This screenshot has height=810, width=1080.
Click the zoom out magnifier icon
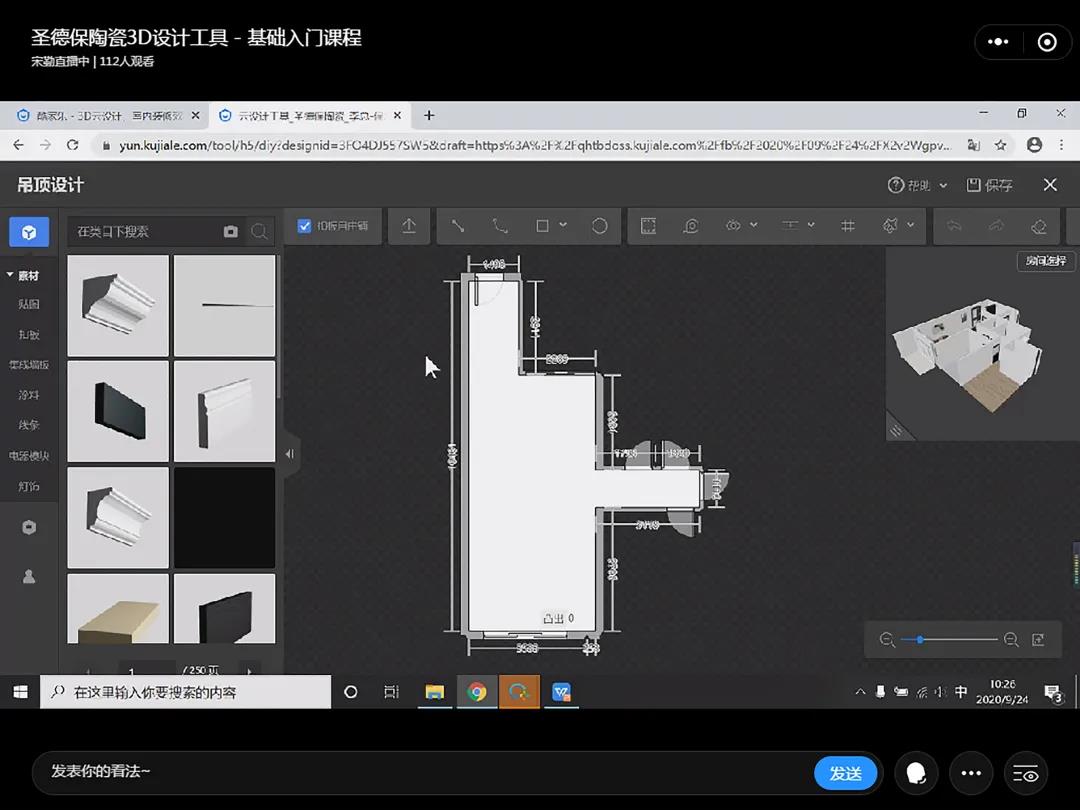pyautogui.click(x=887, y=640)
